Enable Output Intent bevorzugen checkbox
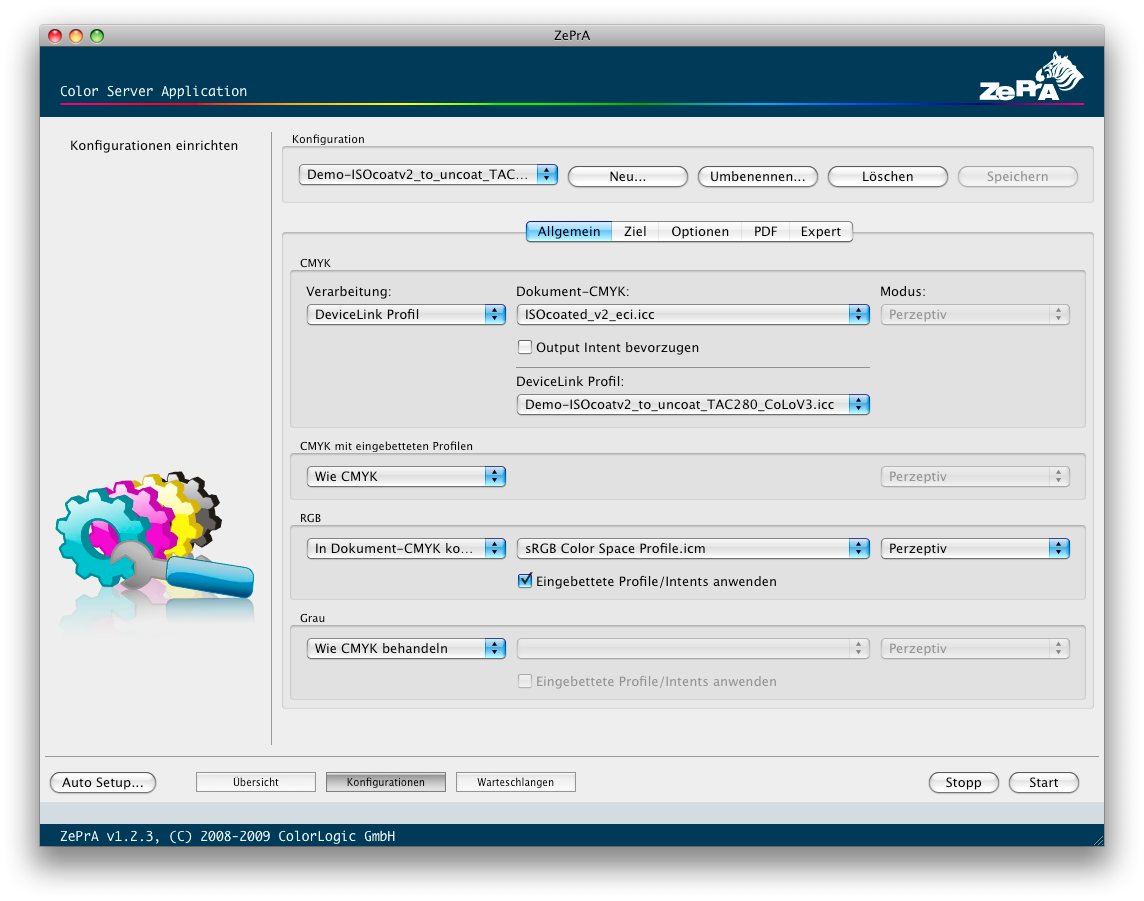This screenshot has width=1144, height=901. tap(525, 347)
